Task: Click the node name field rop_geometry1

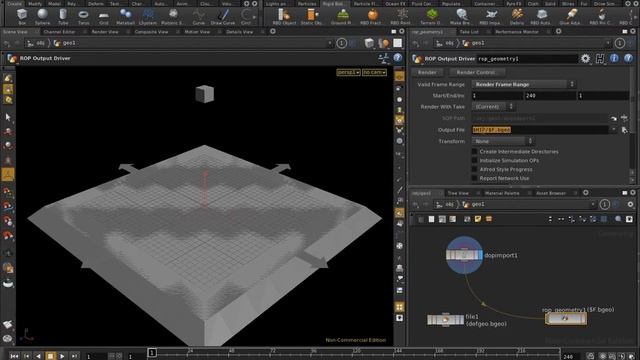Action: click(x=527, y=59)
